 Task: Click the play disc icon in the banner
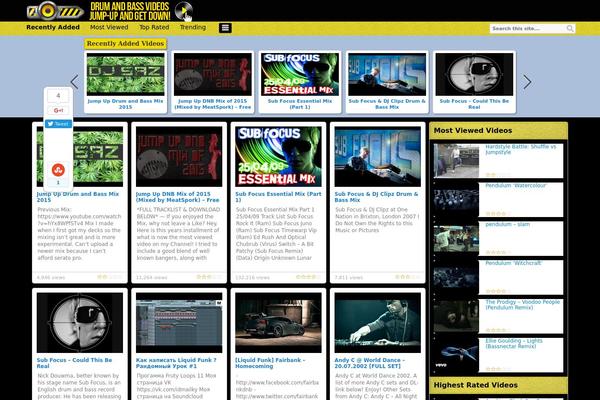(184, 11)
